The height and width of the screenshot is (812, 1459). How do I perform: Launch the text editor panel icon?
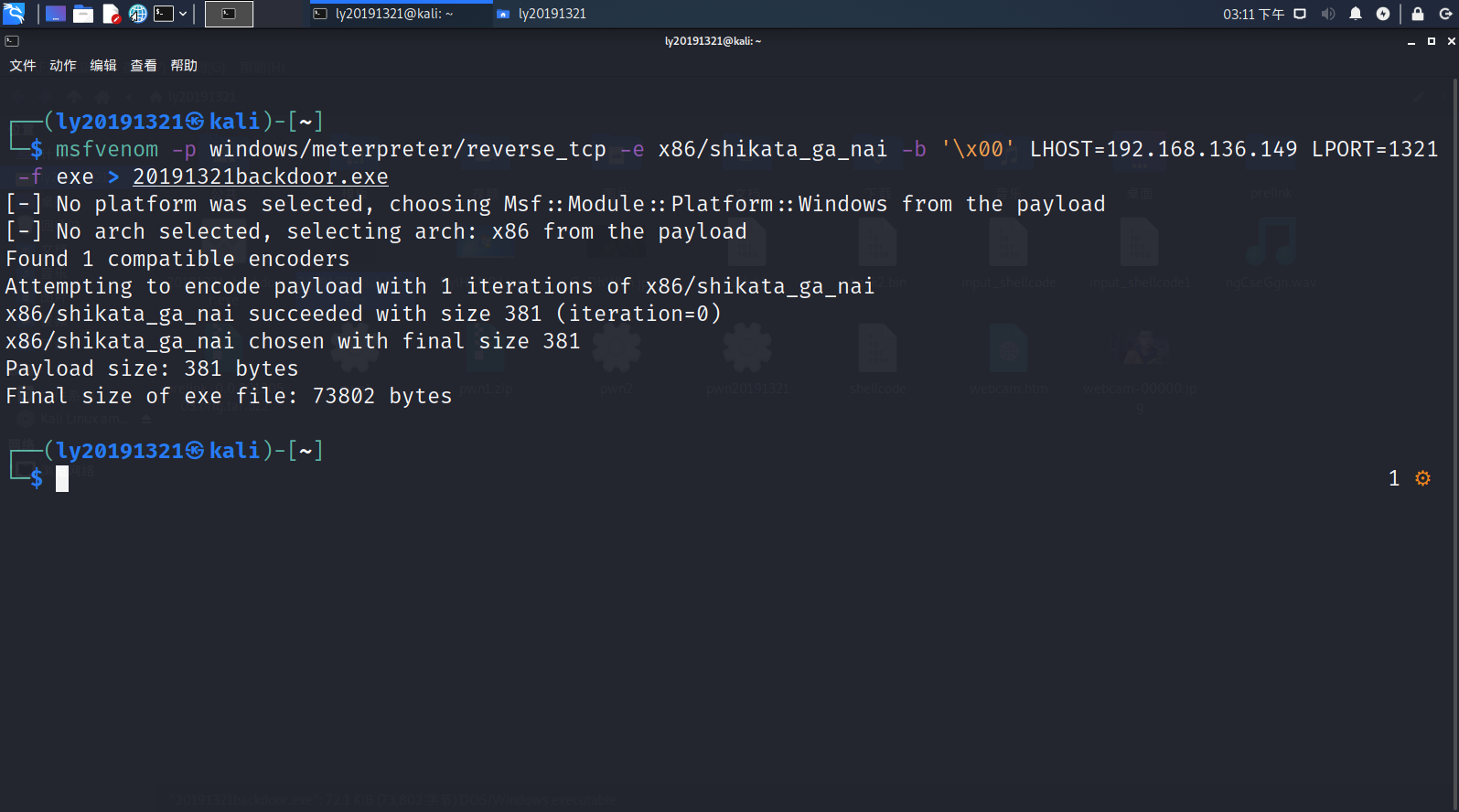click(112, 14)
